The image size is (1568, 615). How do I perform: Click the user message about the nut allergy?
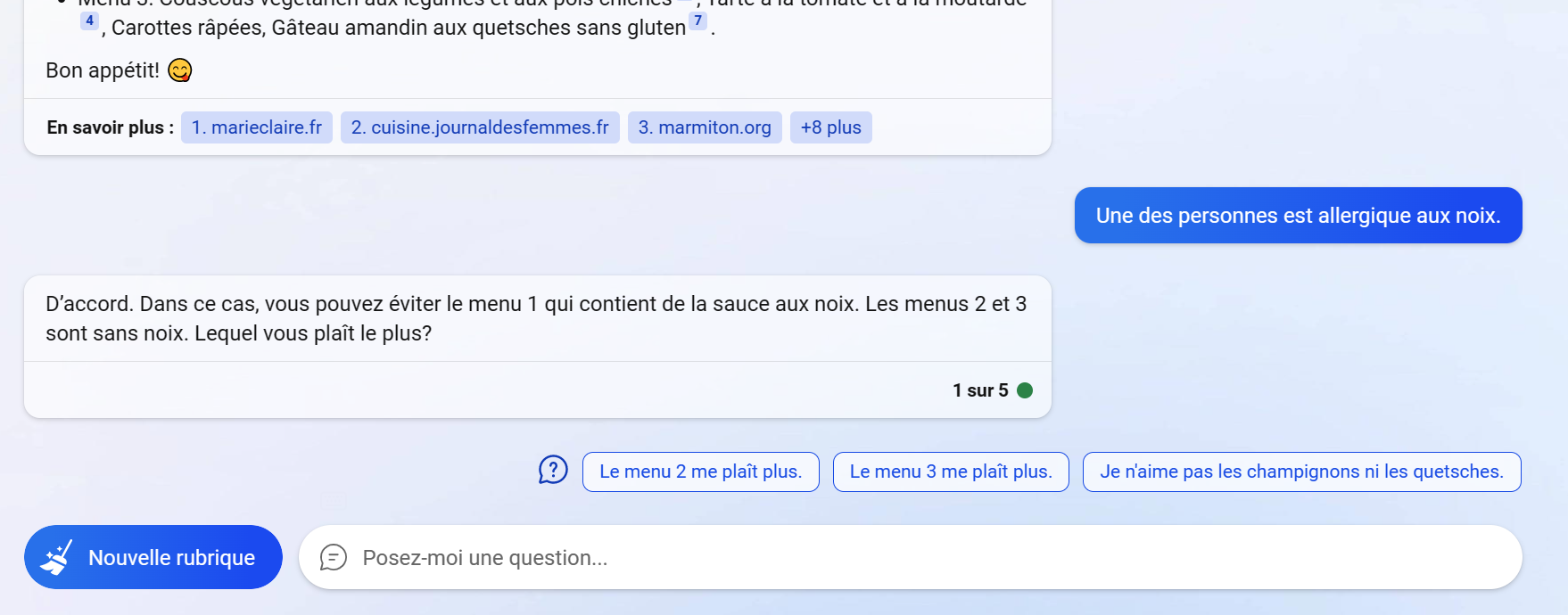[1298, 216]
